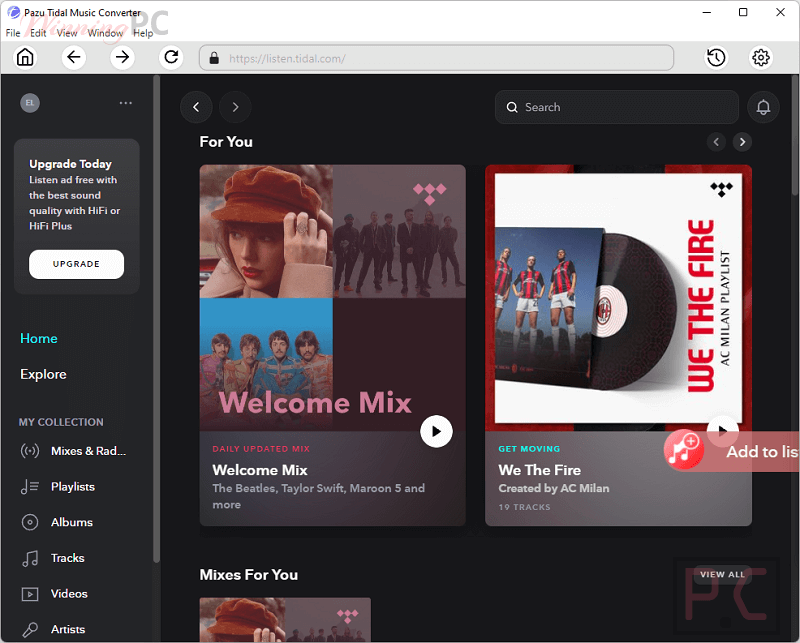
Task: Click the Videos play-frame icon
Action: point(30,594)
